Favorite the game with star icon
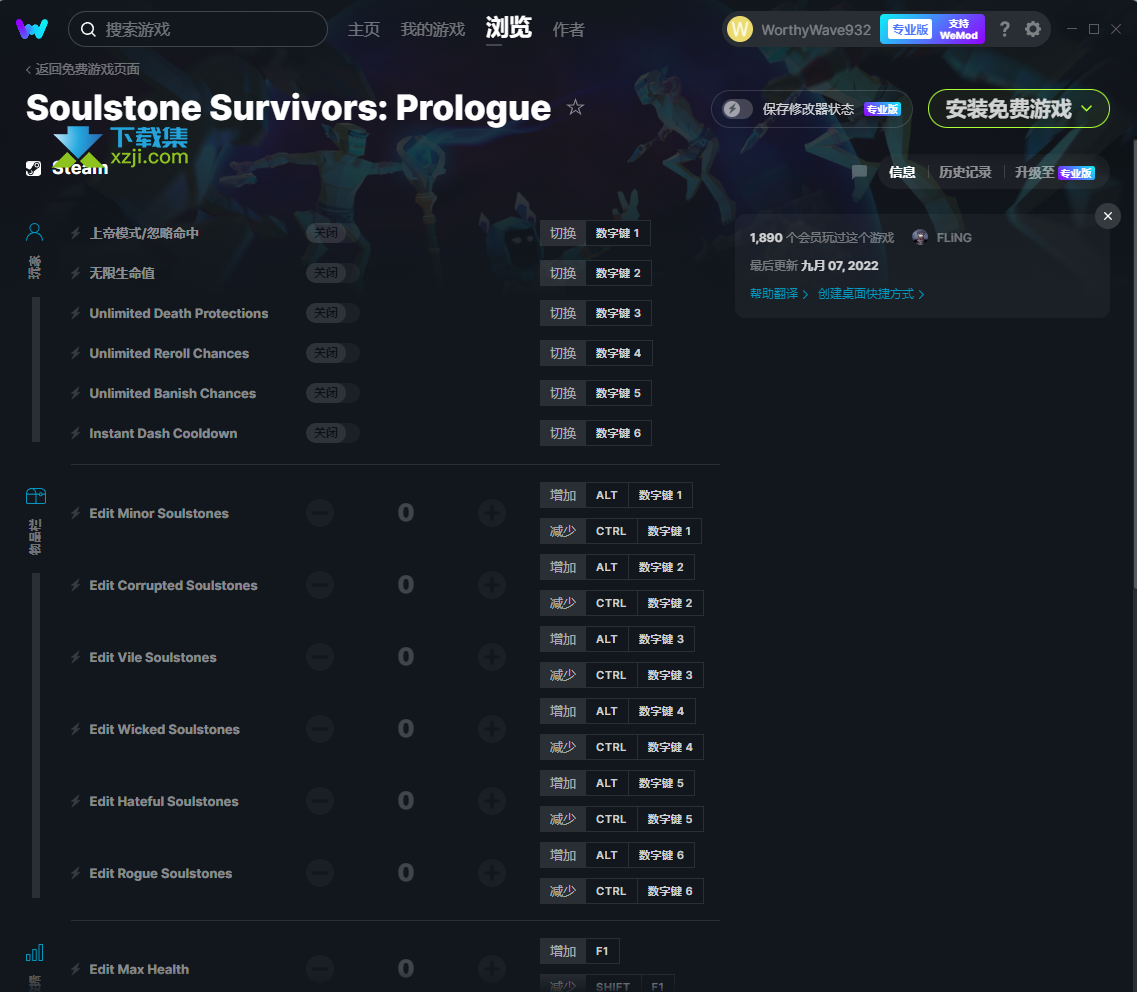The height and width of the screenshot is (992, 1137). (x=575, y=107)
